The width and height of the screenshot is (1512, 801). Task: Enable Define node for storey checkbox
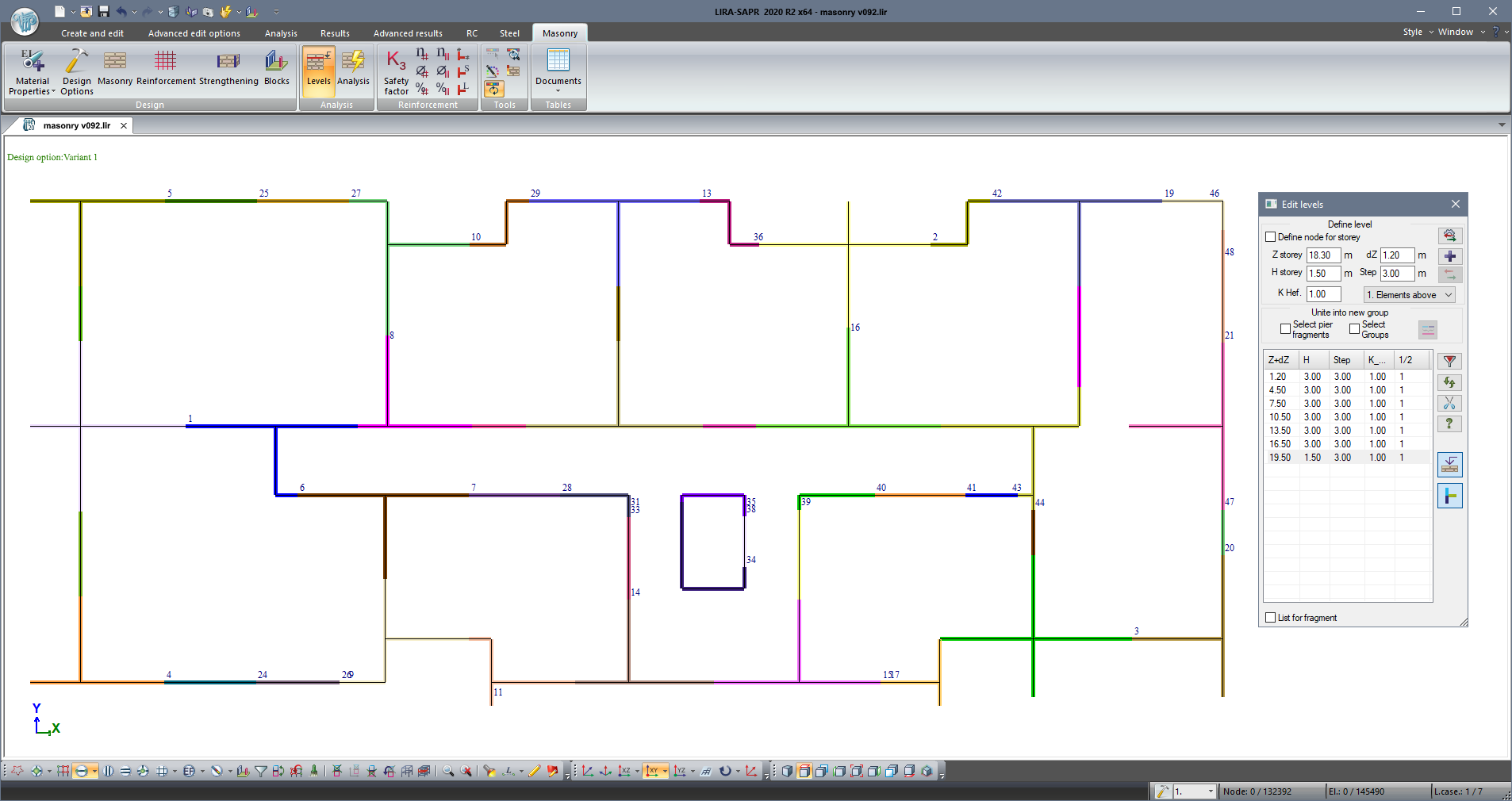[1271, 237]
